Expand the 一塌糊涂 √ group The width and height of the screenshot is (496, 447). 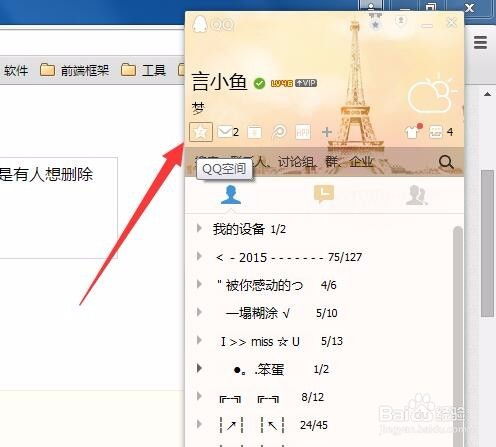click(x=199, y=312)
